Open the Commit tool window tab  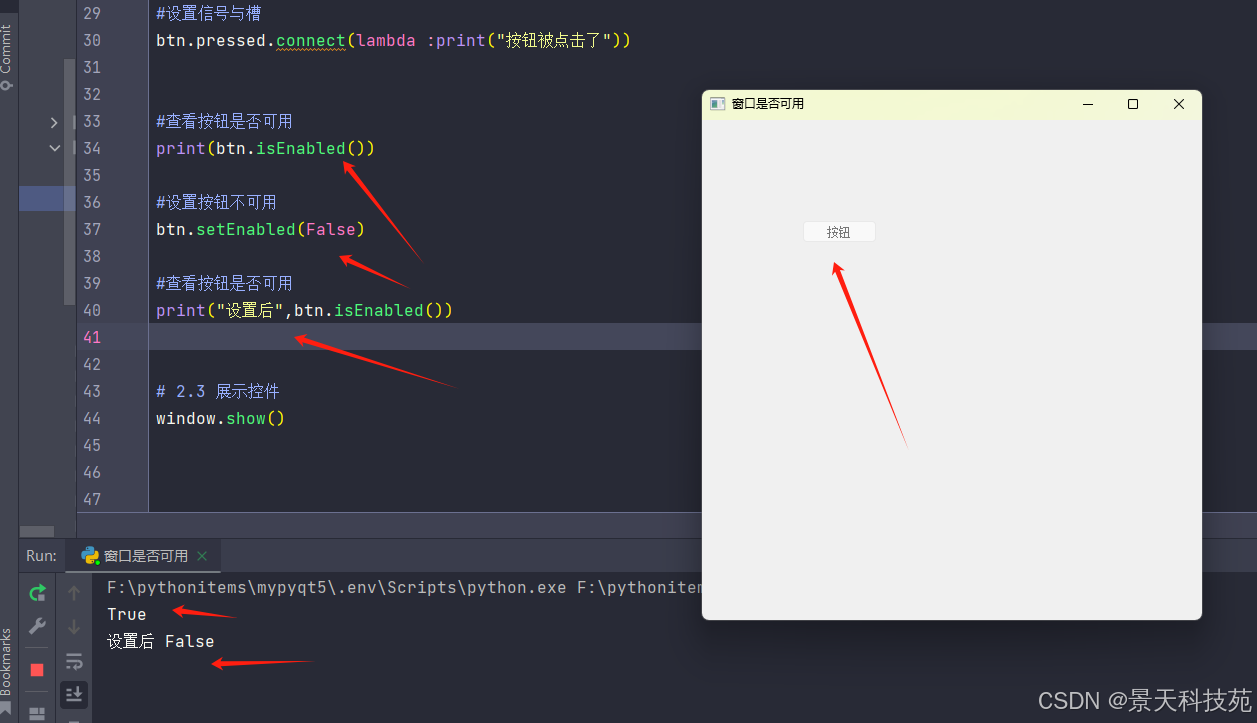[7, 57]
